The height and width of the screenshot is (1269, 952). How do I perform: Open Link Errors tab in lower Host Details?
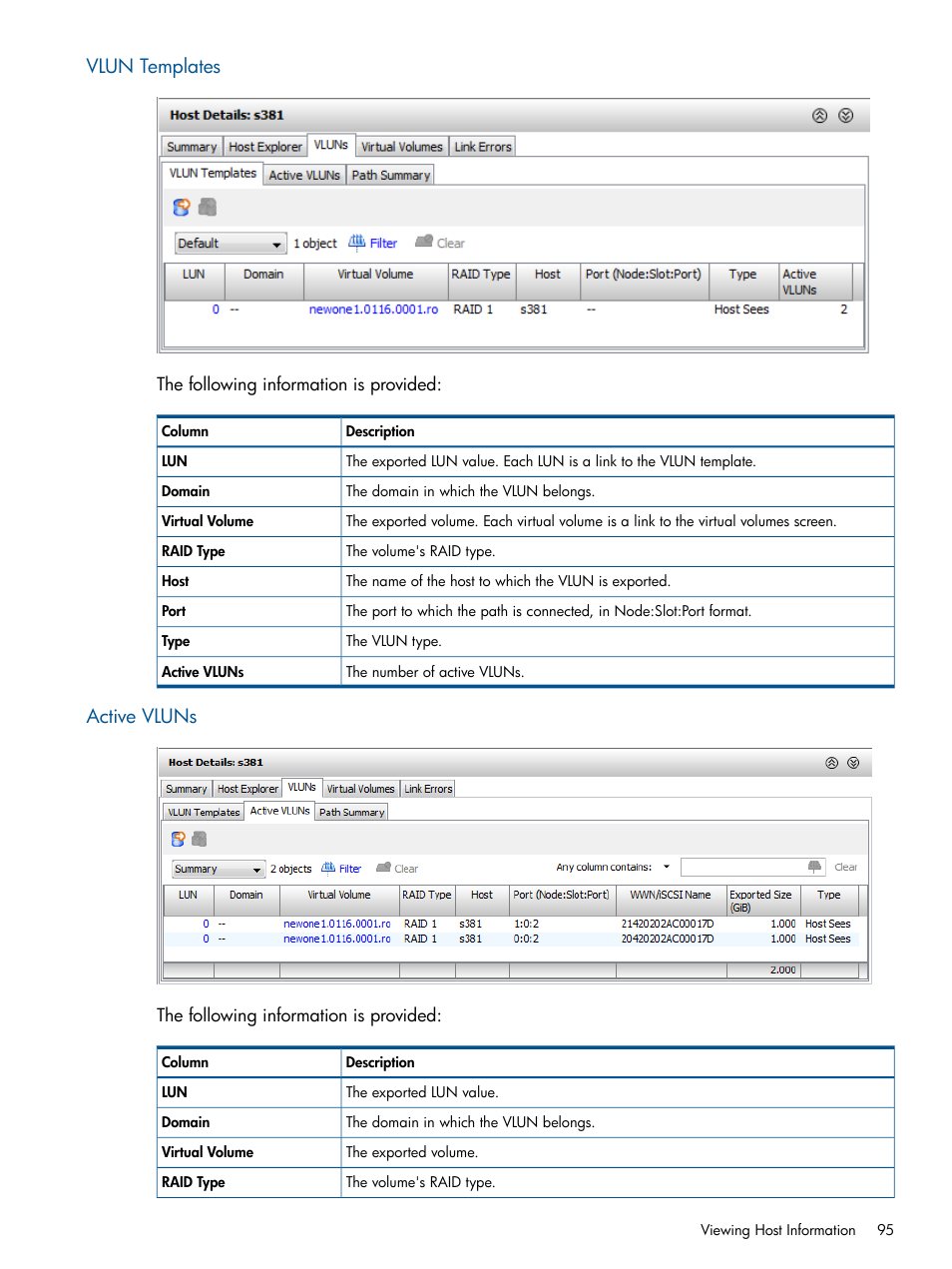tap(428, 789)
